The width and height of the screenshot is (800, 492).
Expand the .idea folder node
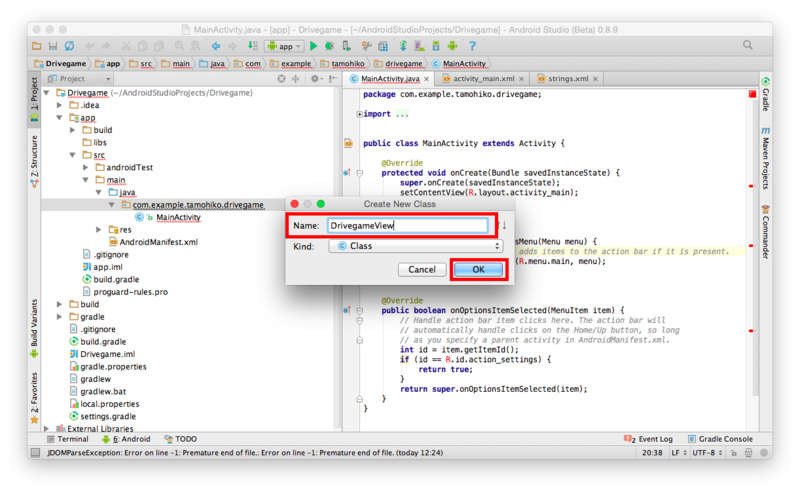pyautogui.click(x=60, y=105)
